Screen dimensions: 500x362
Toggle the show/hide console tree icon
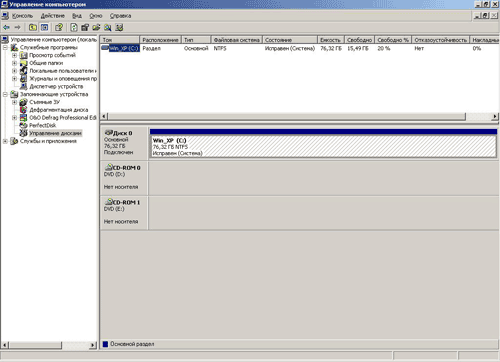click(x=44, y=27)
